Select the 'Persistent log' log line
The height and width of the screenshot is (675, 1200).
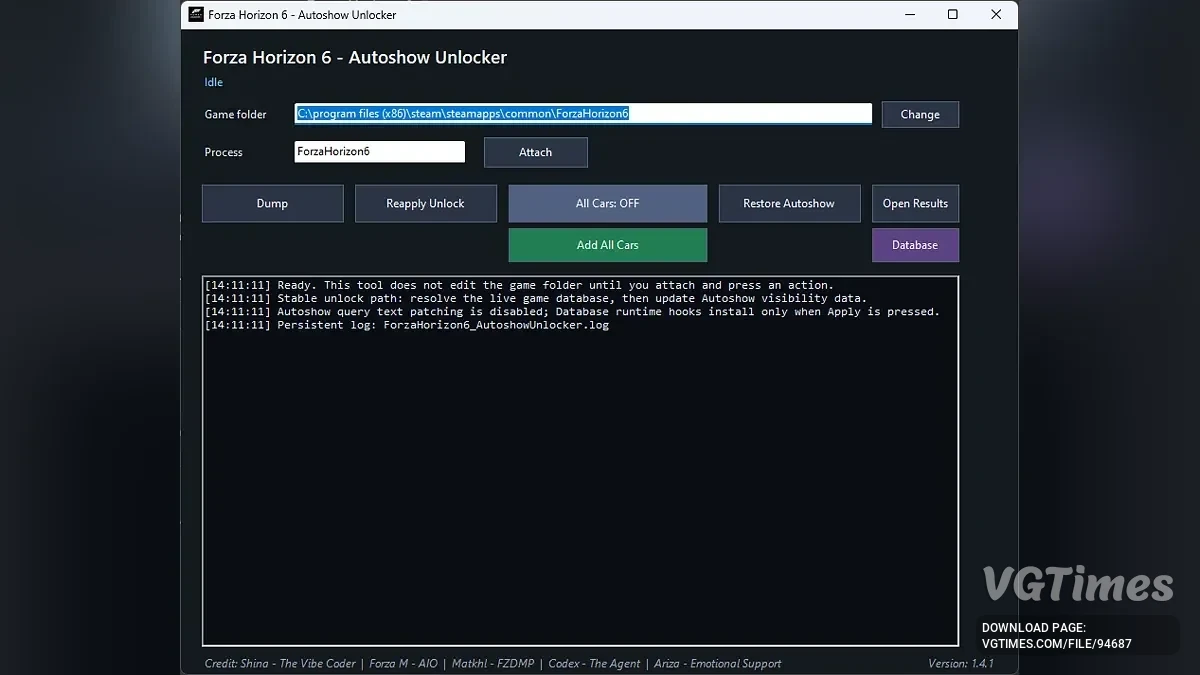(406, 324)
